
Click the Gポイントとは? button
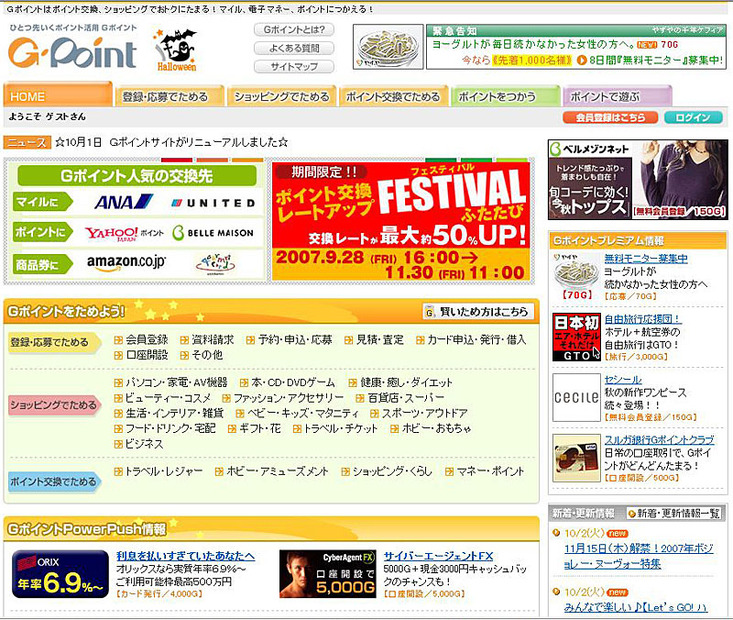pos(294,29)
